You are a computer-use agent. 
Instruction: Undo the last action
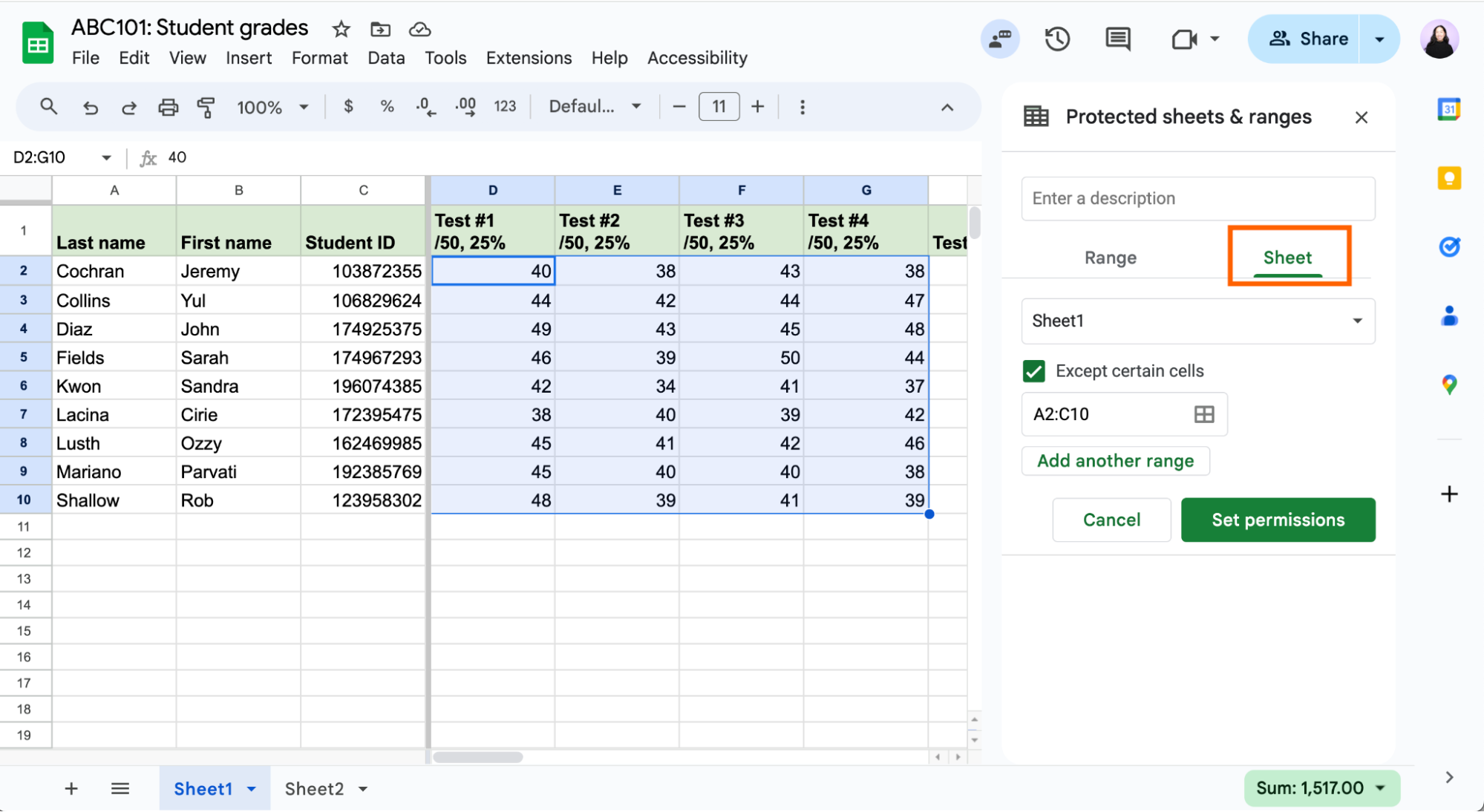point(90,108)
